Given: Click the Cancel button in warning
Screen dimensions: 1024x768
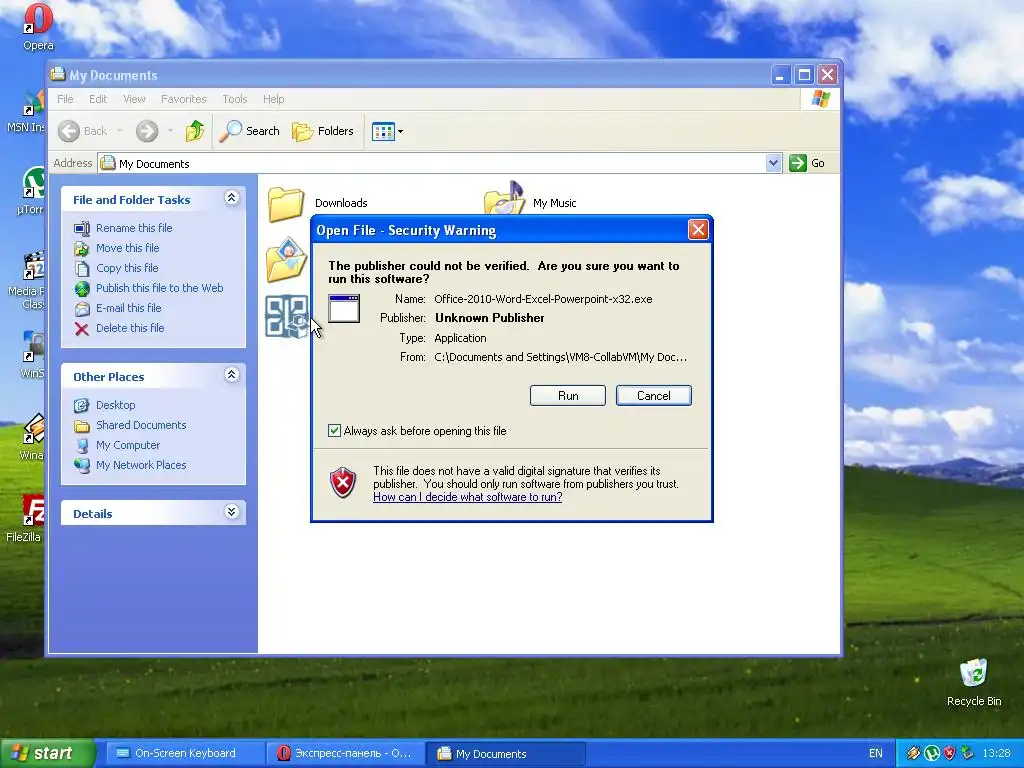Looking at the screenshot, I should tap(654, 396).
